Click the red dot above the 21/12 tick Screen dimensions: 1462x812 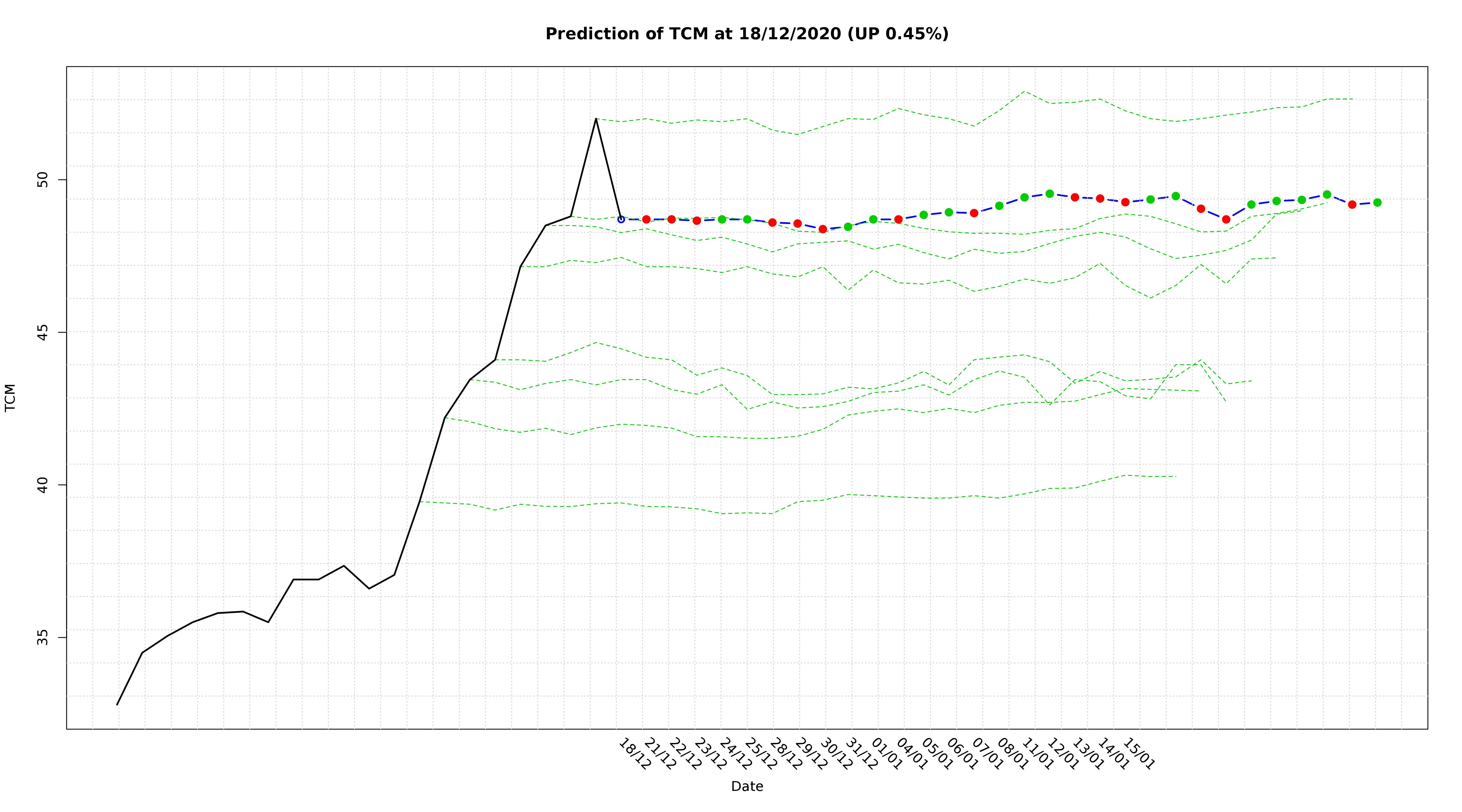point(646,219)
